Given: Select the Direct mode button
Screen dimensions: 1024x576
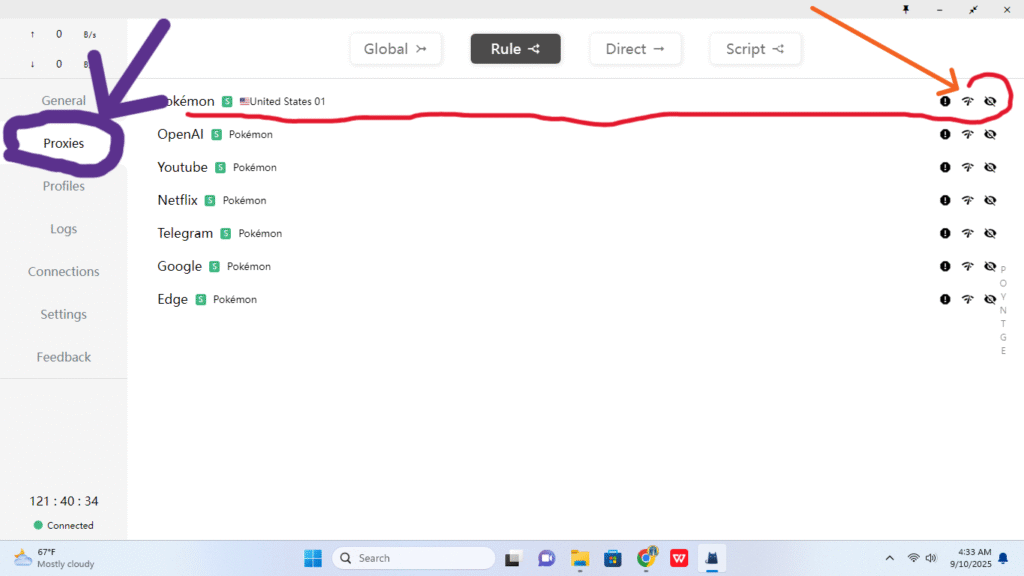Looking at the screenshot, I should 635,49.
